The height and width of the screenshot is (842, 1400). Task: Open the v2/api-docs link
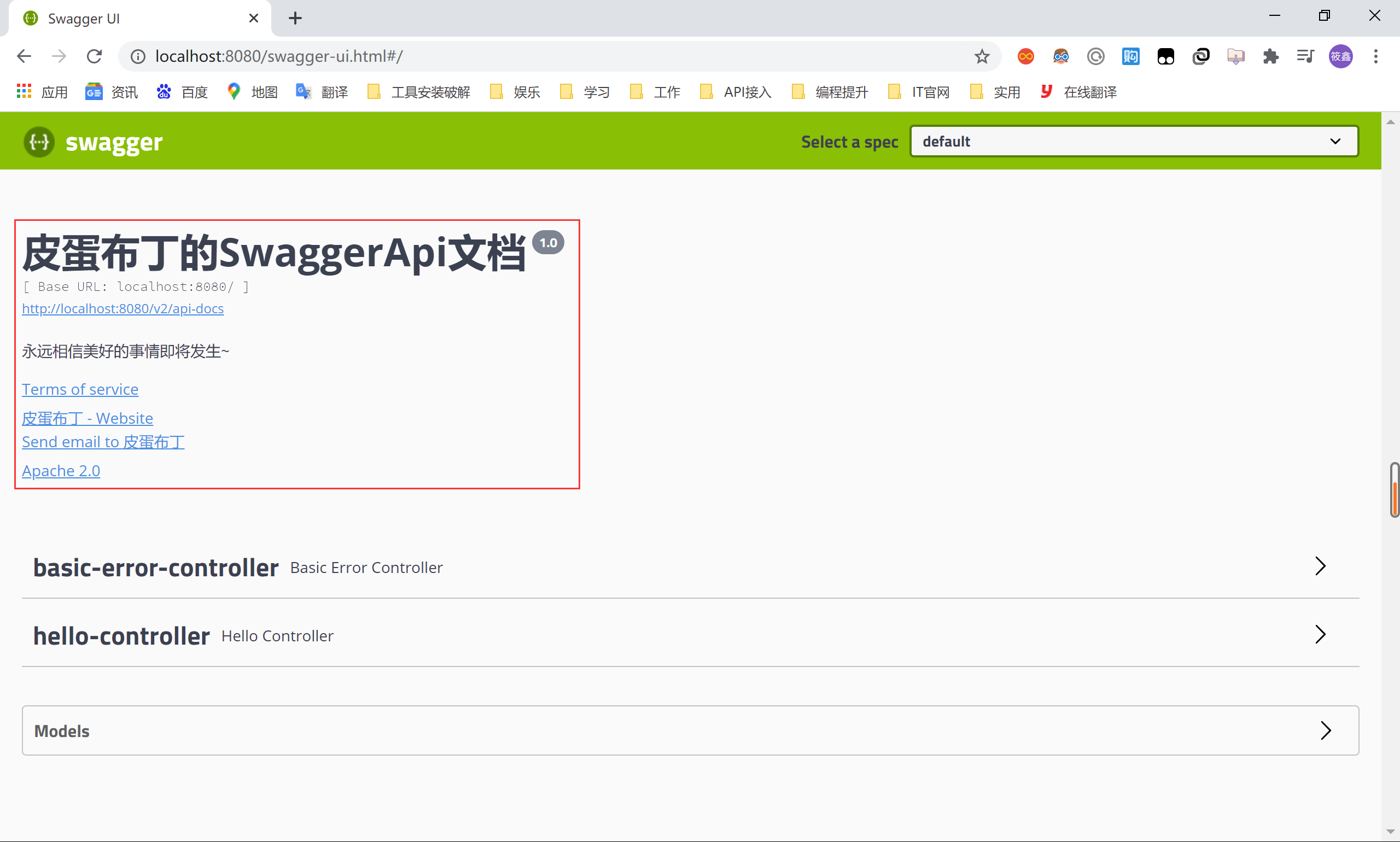pos(122,308)
